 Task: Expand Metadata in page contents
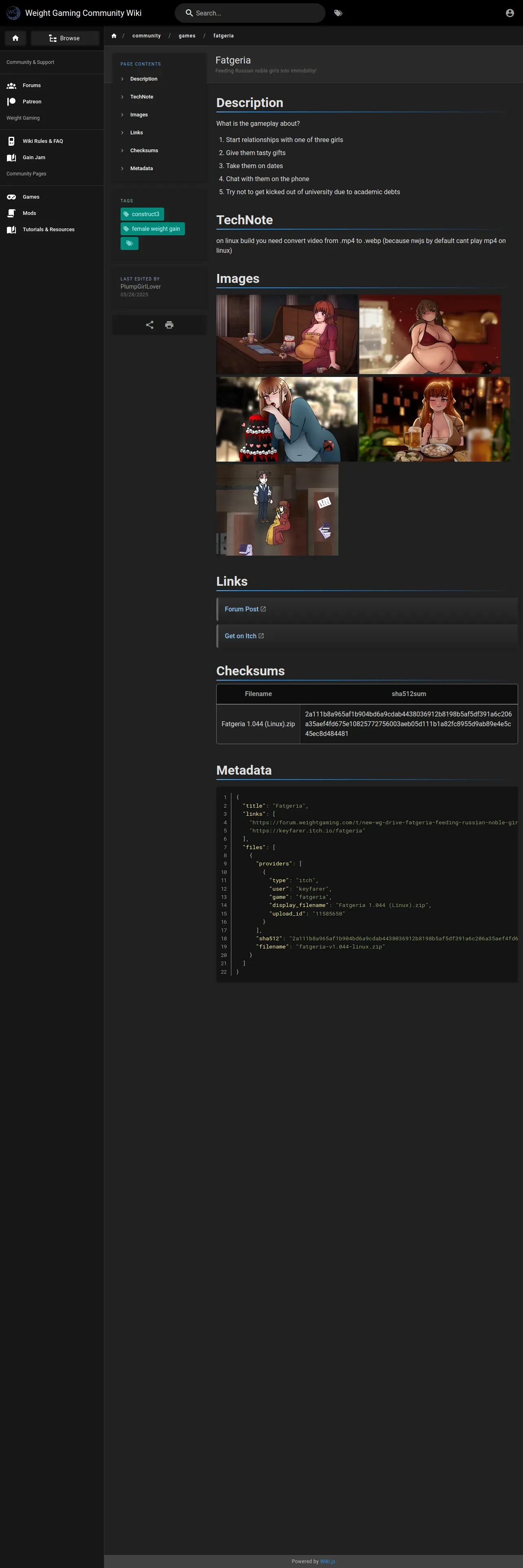[x=141, y=169]
